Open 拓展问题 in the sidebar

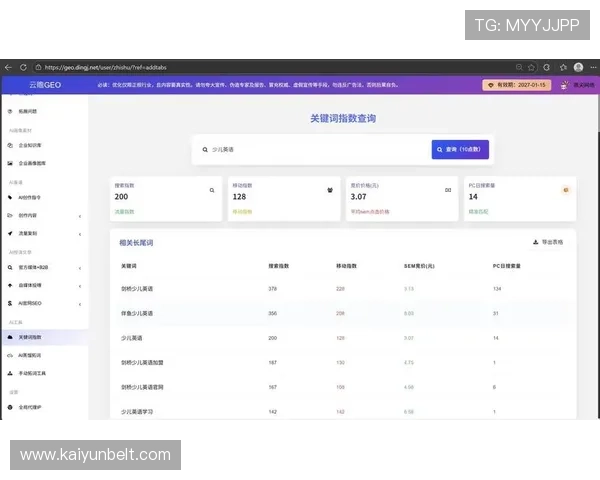tap(28, 111)
